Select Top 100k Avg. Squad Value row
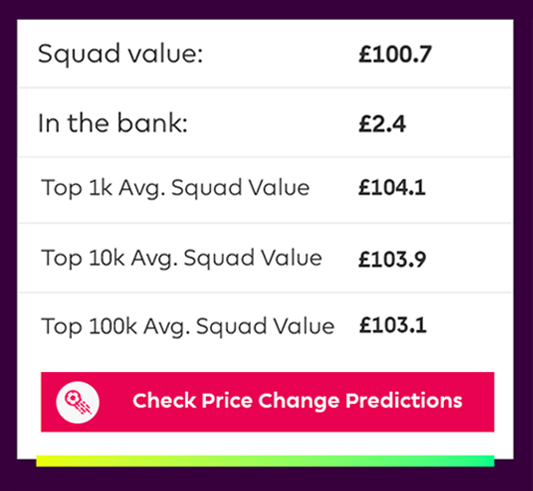Image resolution: width=533 pixels, height=491 pixels. click(265, 326)
